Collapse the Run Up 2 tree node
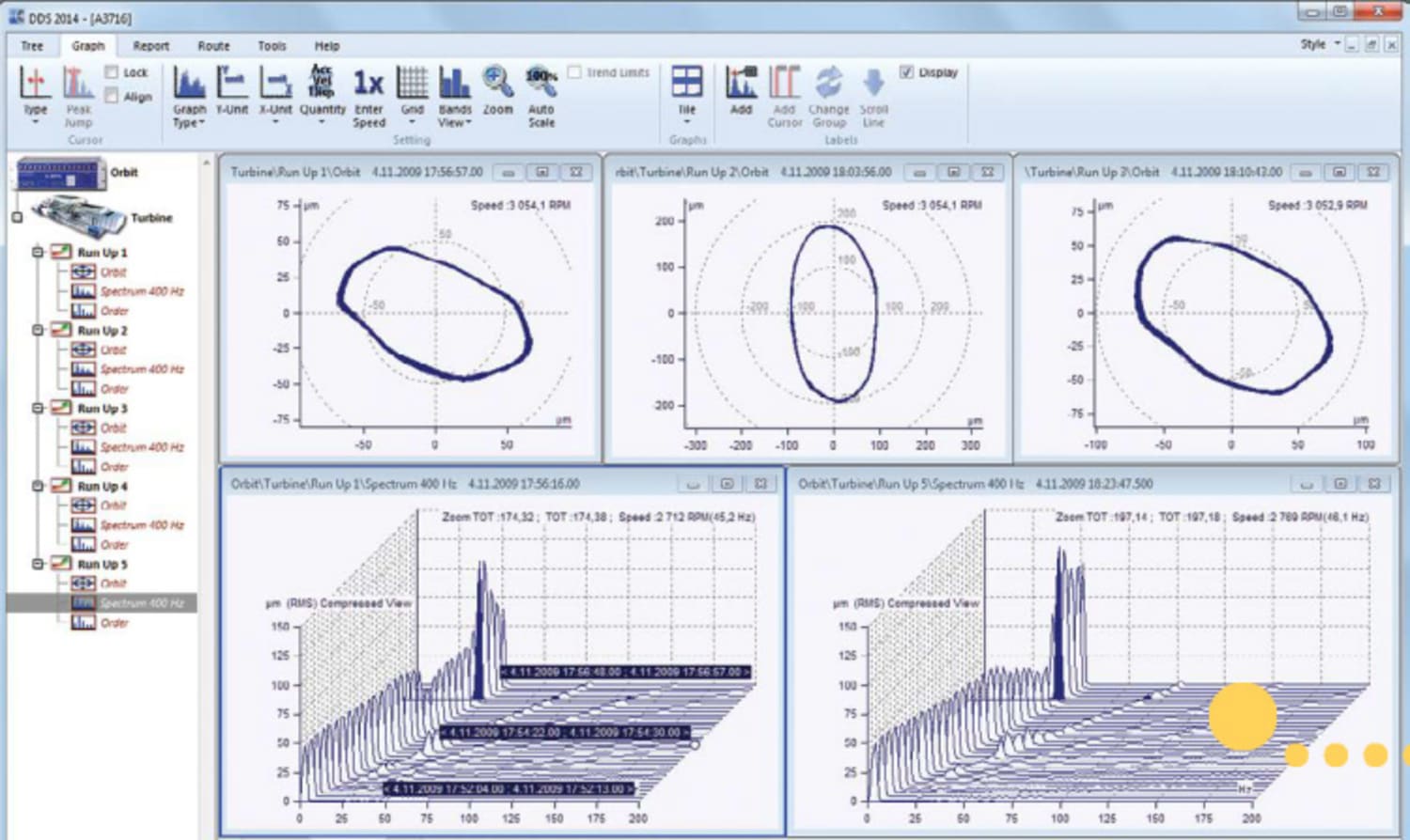Viewport: 1410px width, 840px height. point(38,330)
